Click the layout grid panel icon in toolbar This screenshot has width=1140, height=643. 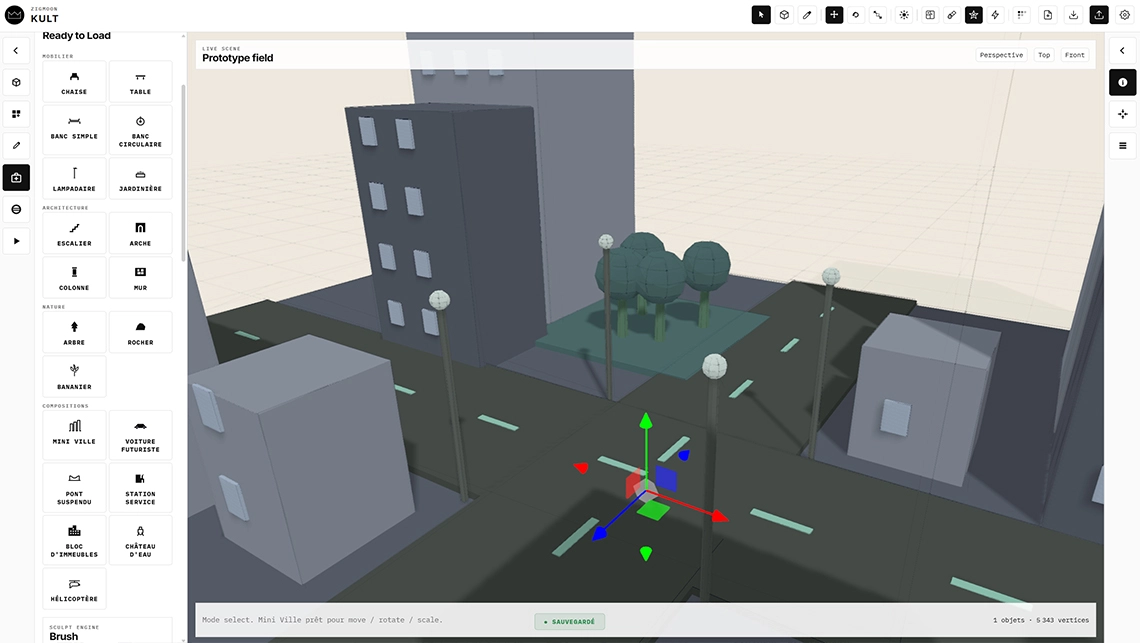pyautogui.click(x=930, y=15)
